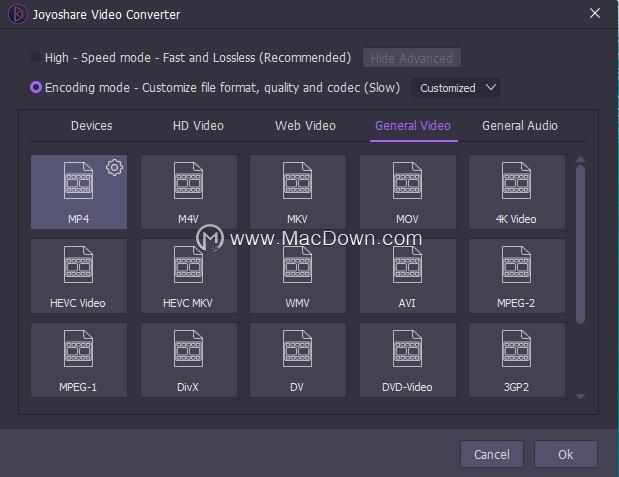Choose the M4V format tile
This screenshot has height=477, width=619.
(x=189, y=192)
